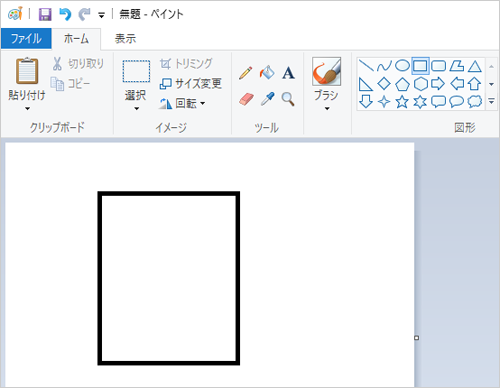Click the Paint application icon in title bar

click(15, 14)
